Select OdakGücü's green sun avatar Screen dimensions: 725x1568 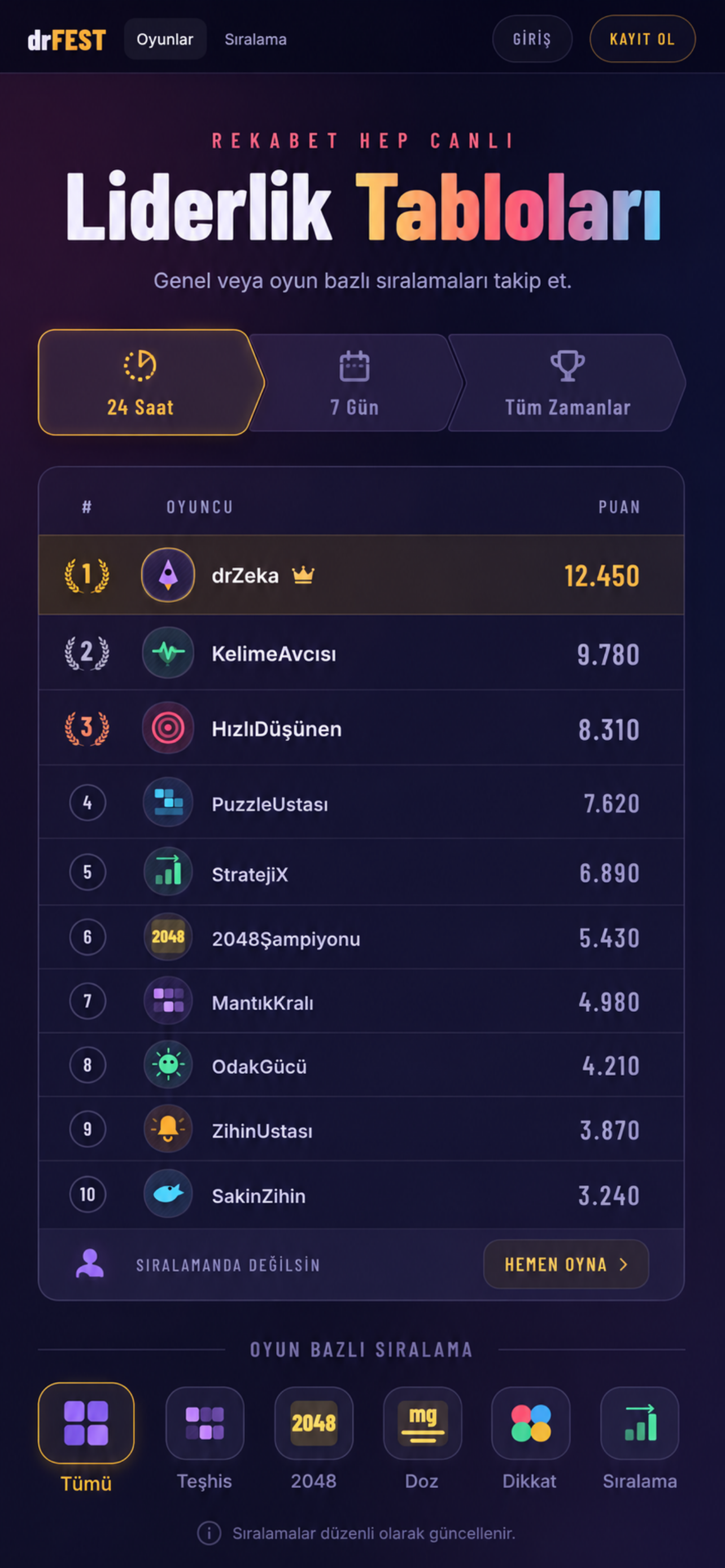pyautogui.click(x=168, y=1065)
